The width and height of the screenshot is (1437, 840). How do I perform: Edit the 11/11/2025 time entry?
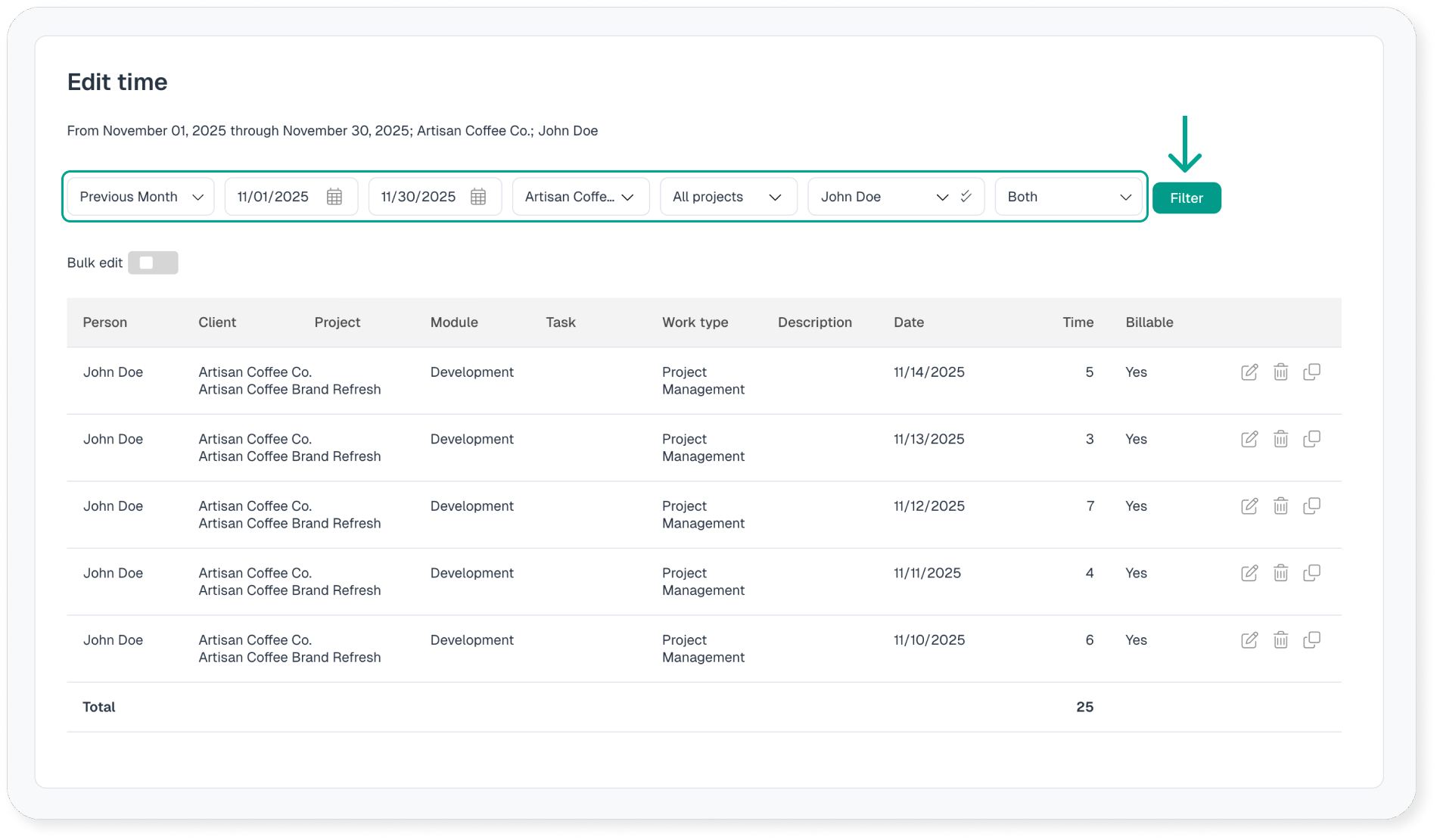coord(1249,573)
